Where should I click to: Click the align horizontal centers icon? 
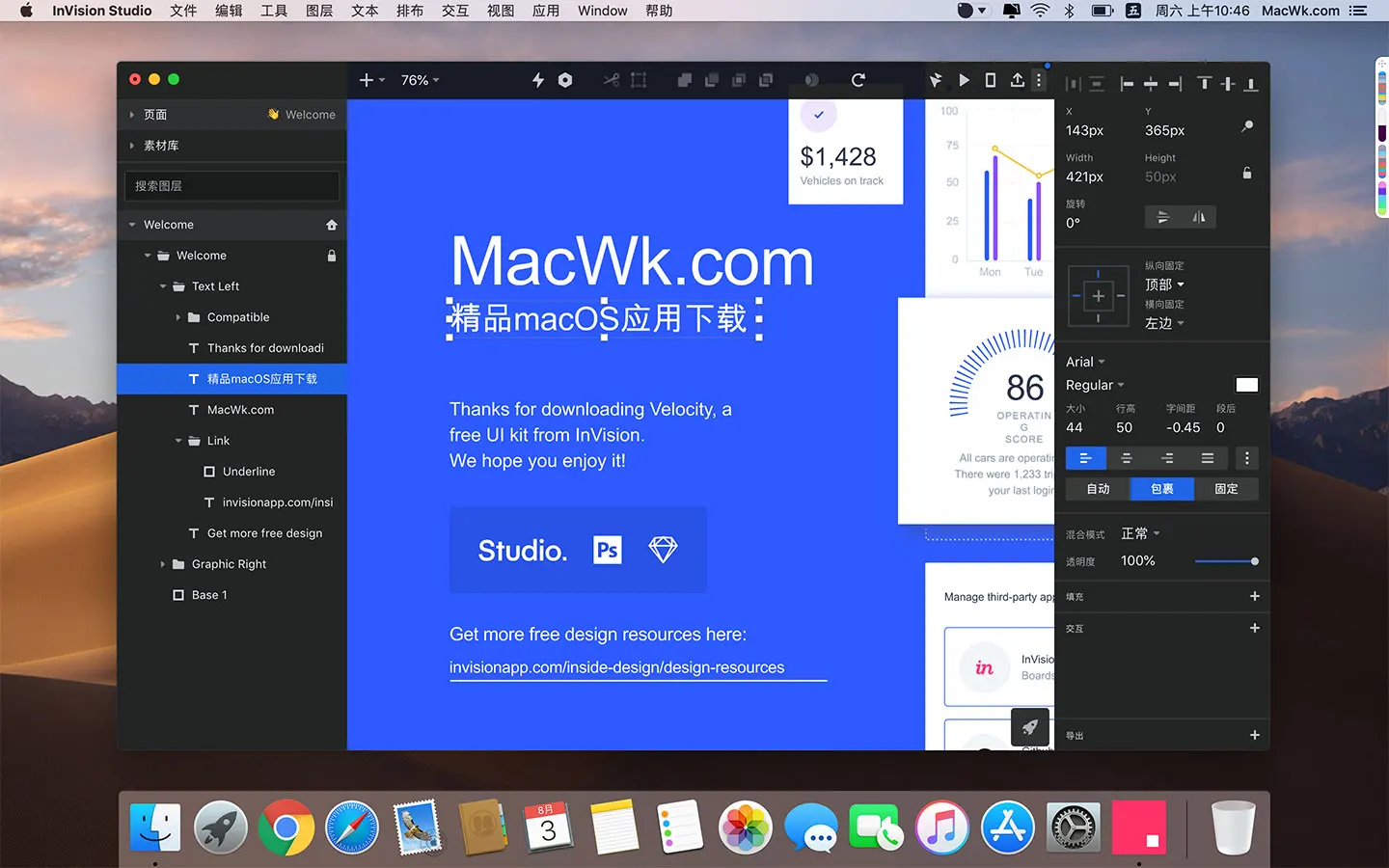pyautogui.click(x=1151, y=84)
